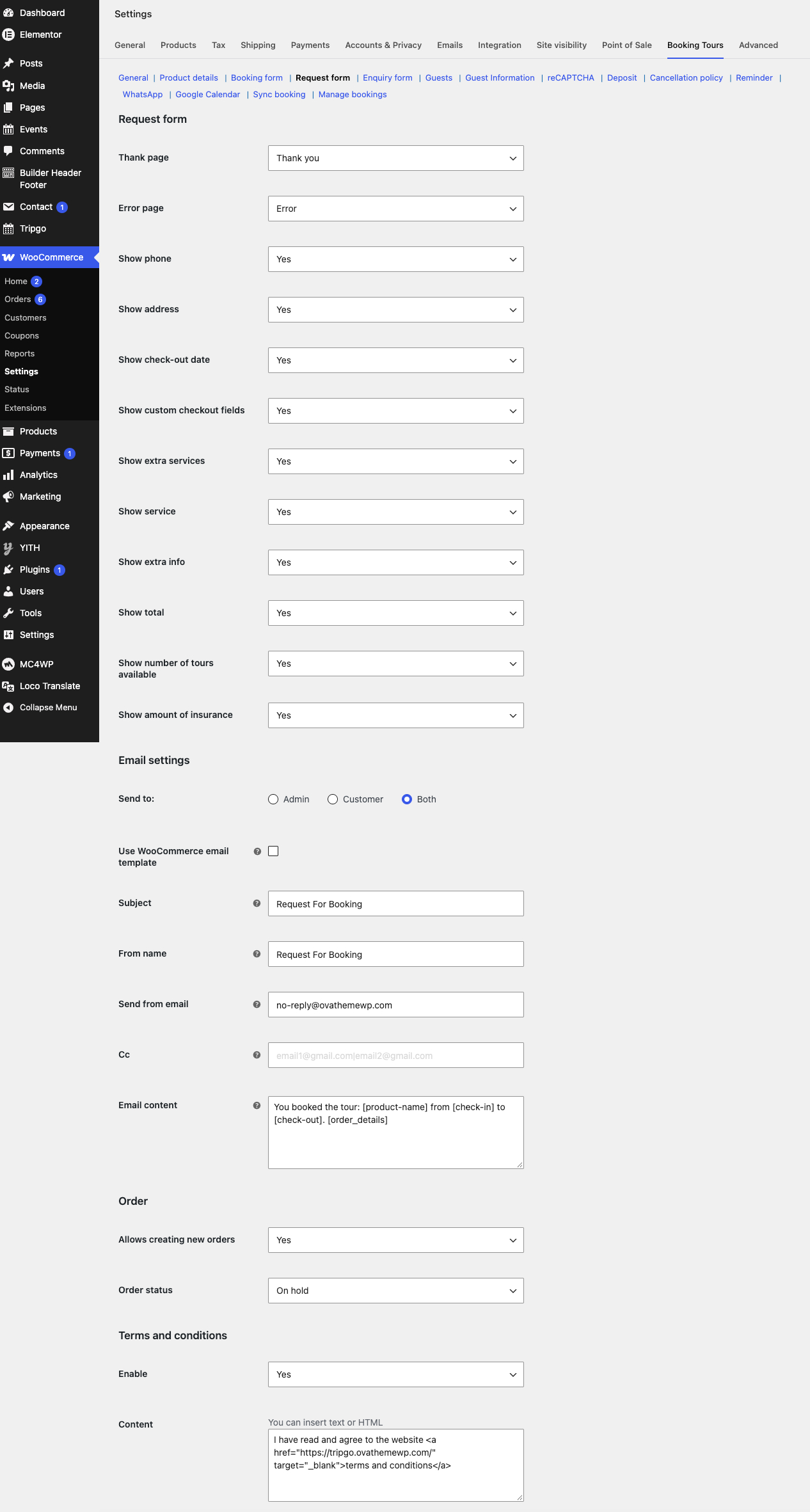The image size is (810, 1512).
Task: Click the Cc email input field
Action: click(396, 1055)
